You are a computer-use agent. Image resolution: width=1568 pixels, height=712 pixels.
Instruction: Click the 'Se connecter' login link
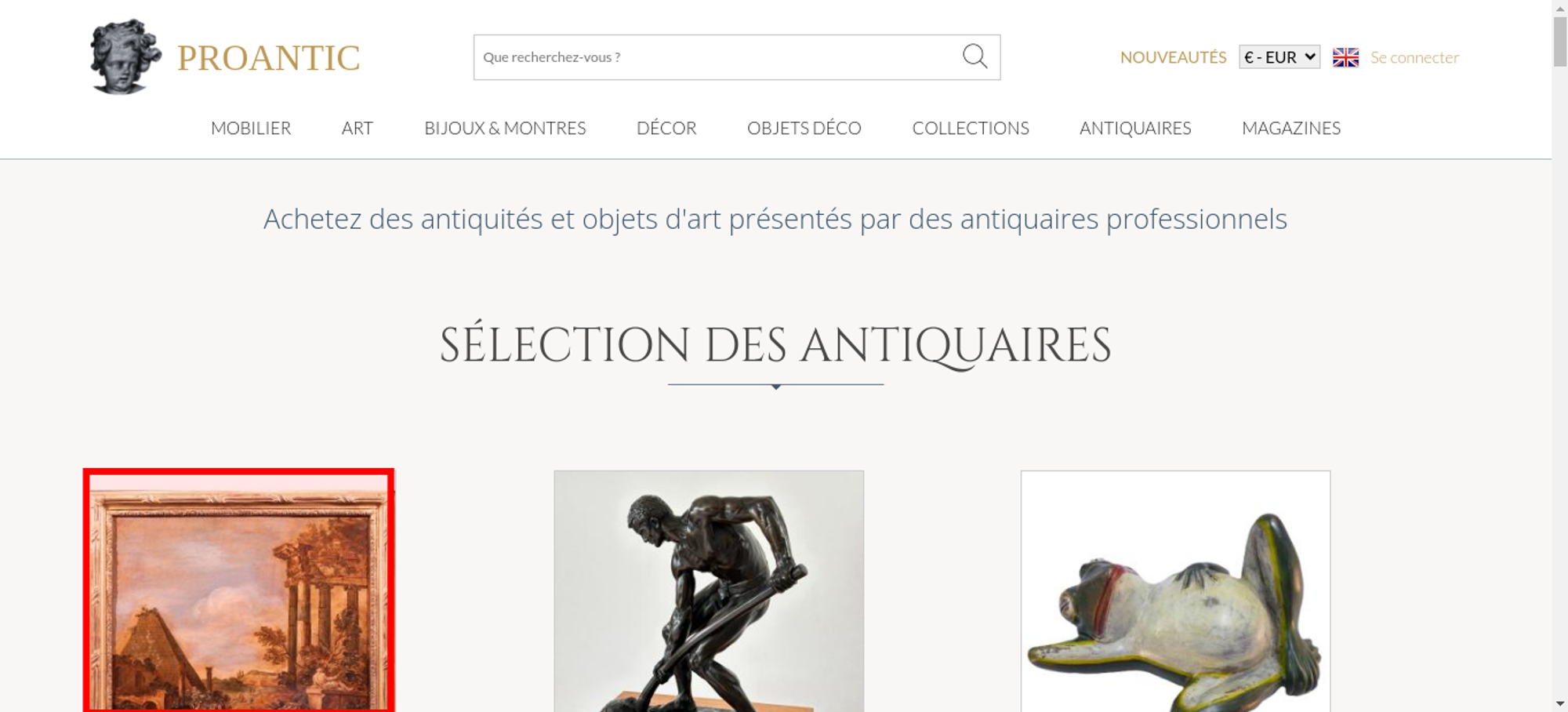coord(1414,57)
